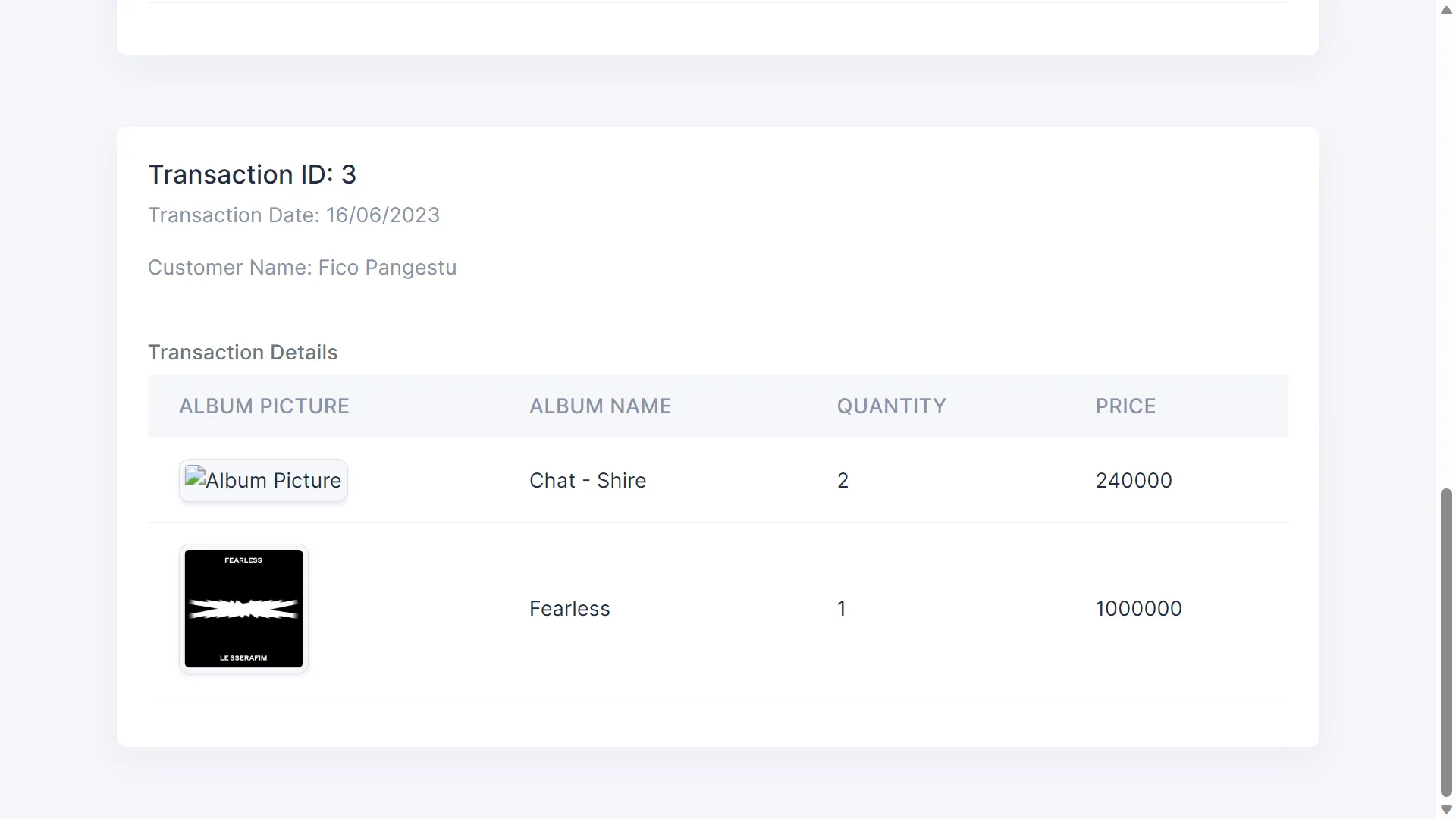Click the scrollbar track above the thumb

[x=1446, y=250]
